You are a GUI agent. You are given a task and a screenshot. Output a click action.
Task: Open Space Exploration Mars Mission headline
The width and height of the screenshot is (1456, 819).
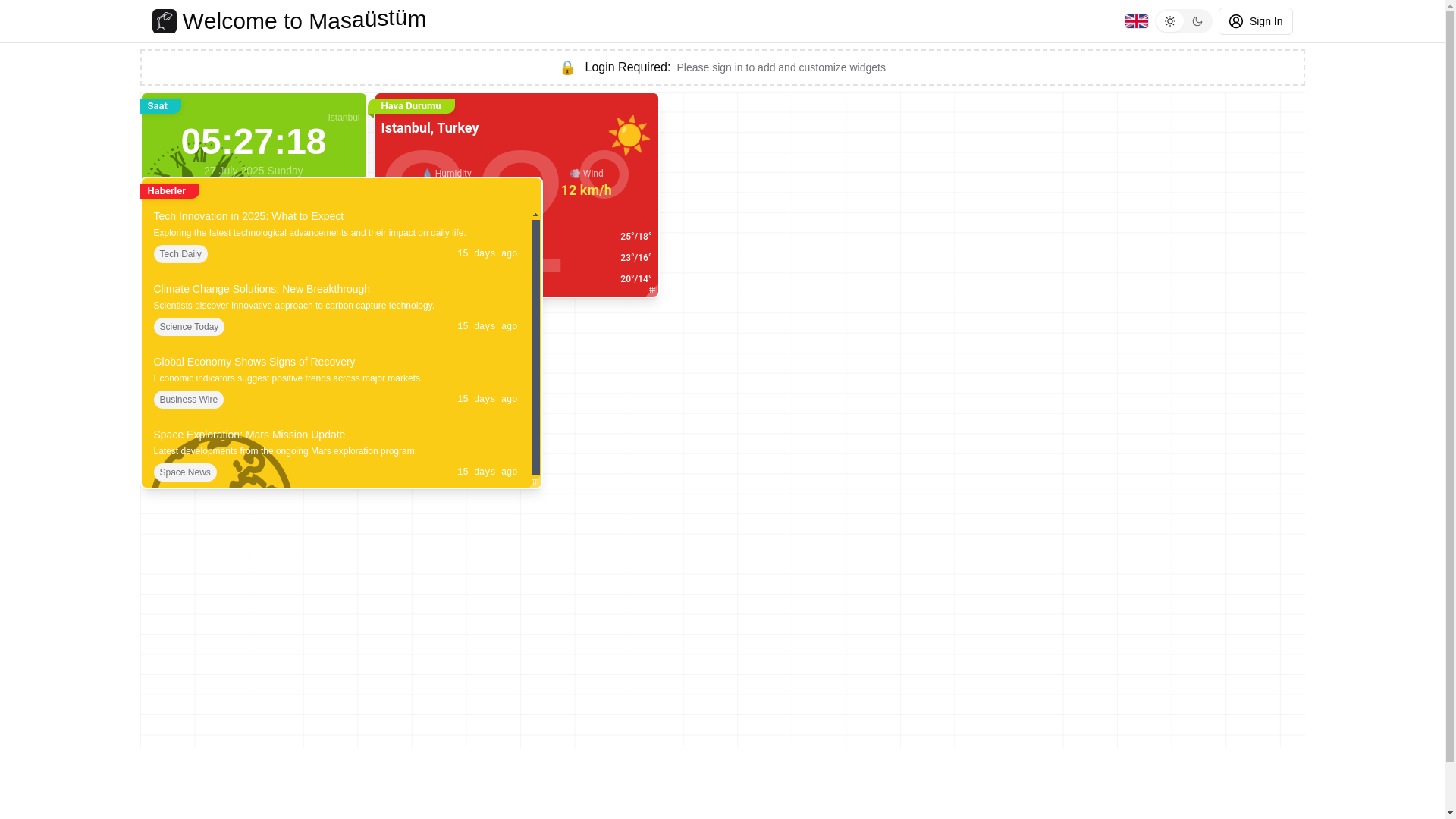click(249, 435)
